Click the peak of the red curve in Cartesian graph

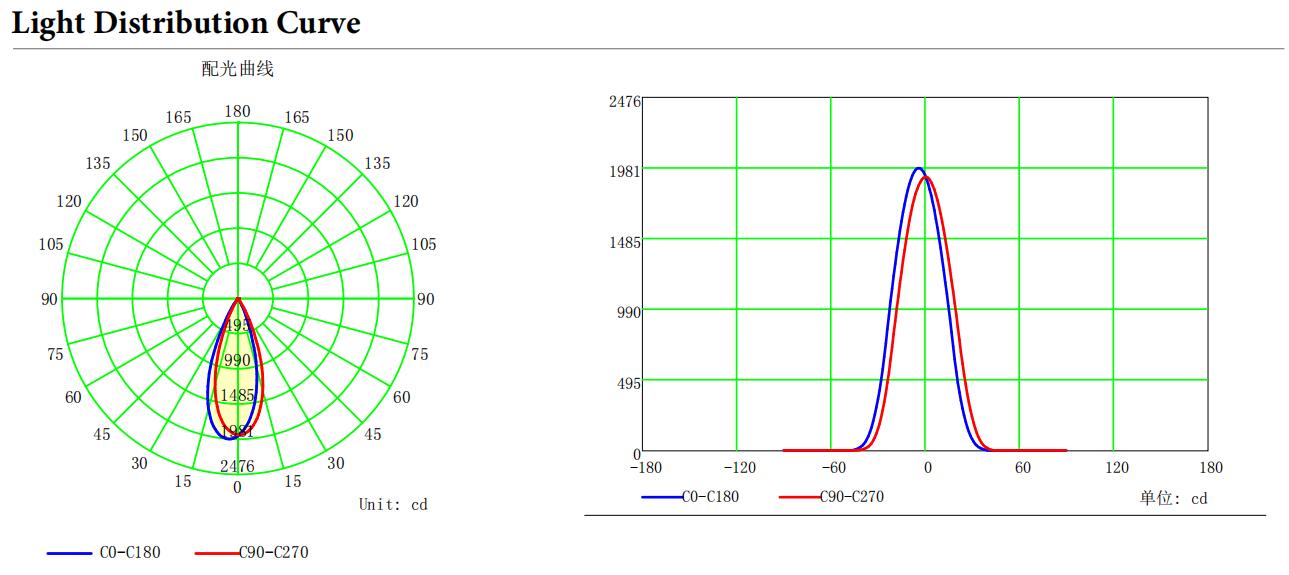[x=926, y=177]
